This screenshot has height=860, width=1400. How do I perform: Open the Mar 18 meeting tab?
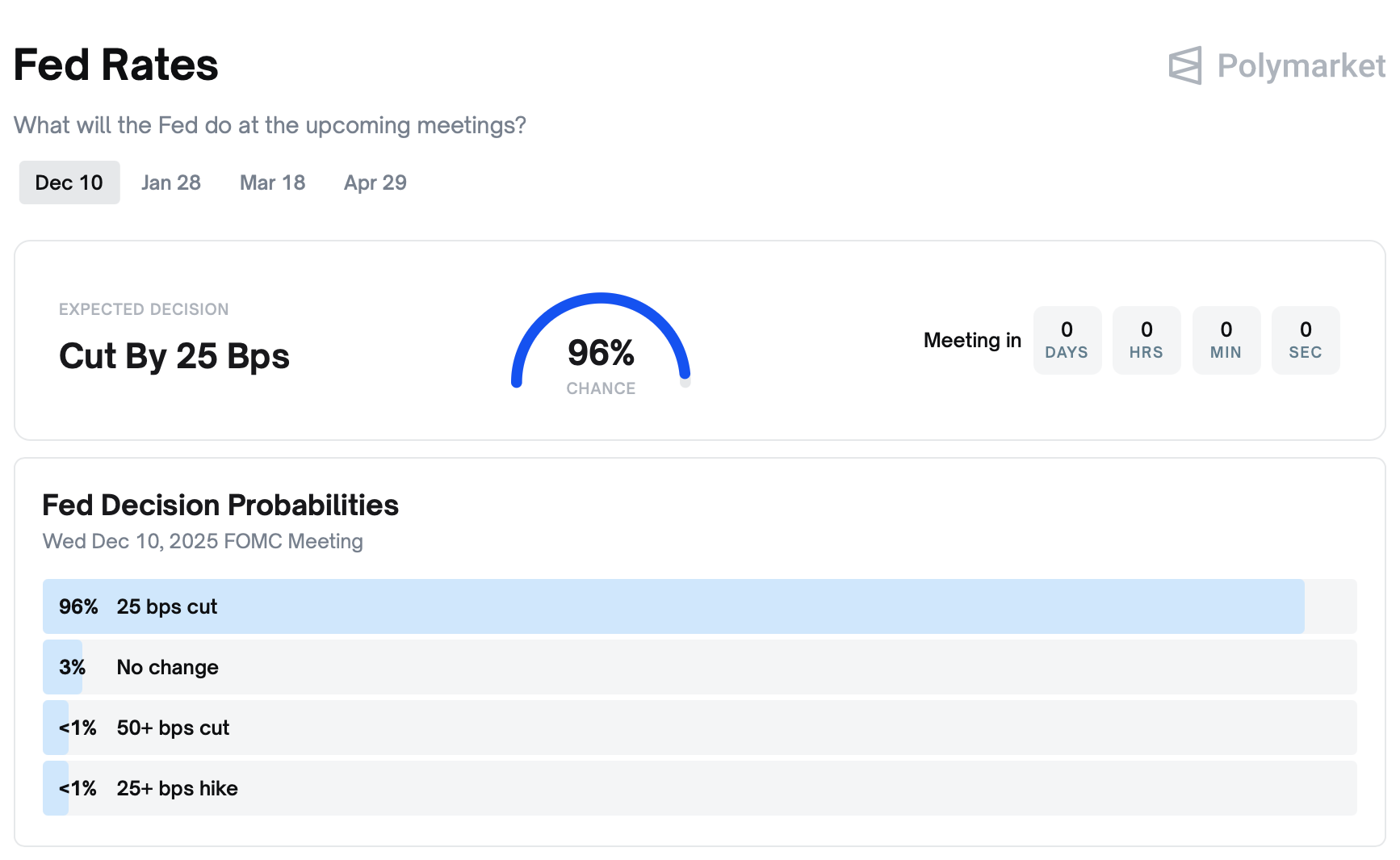(x=273, y=182)
